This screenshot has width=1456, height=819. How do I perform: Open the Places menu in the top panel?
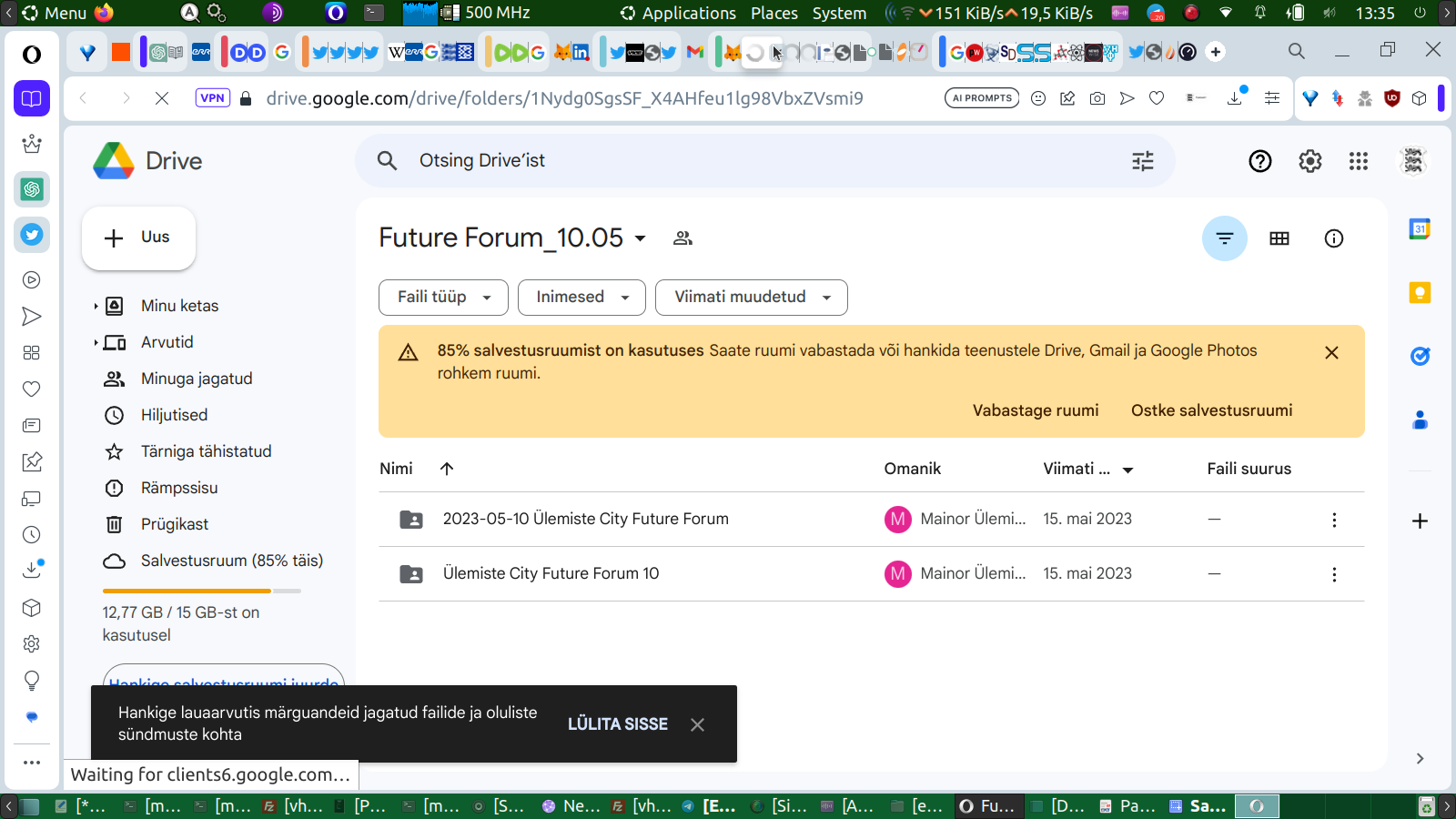pyautogui.click(x=774, y=13)
